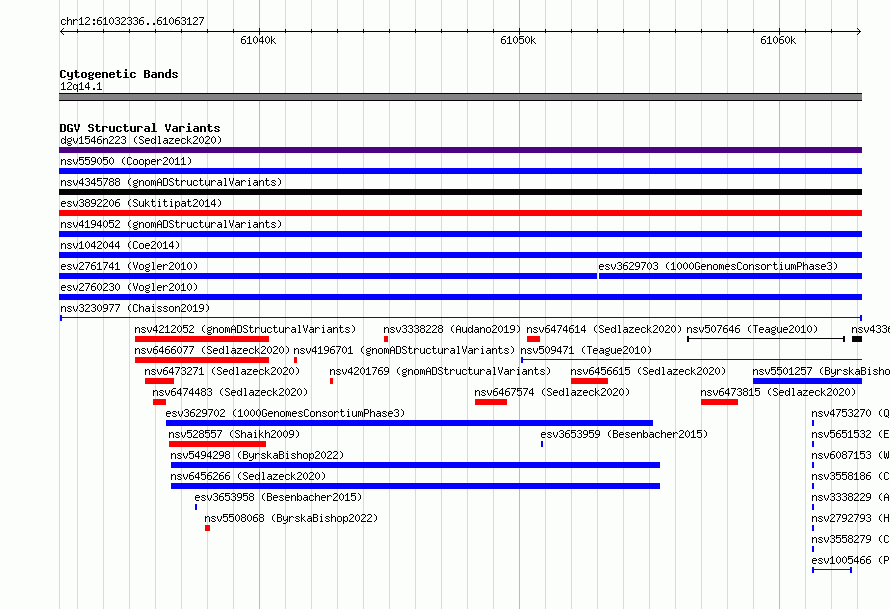Click the 61050k ruler position label
The image size is (890, 609).
pyautogui.click(x=518, y=40)
